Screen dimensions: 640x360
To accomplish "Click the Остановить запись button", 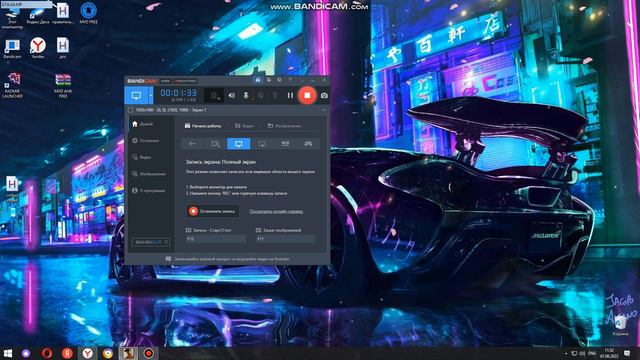I will click(x=212, y=211).
